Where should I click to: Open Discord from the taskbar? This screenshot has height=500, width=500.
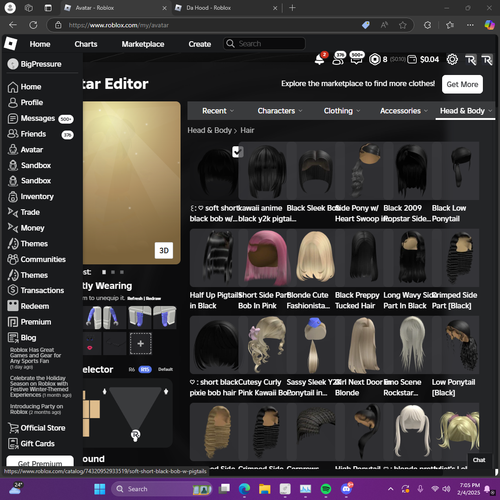coord(347,489)
